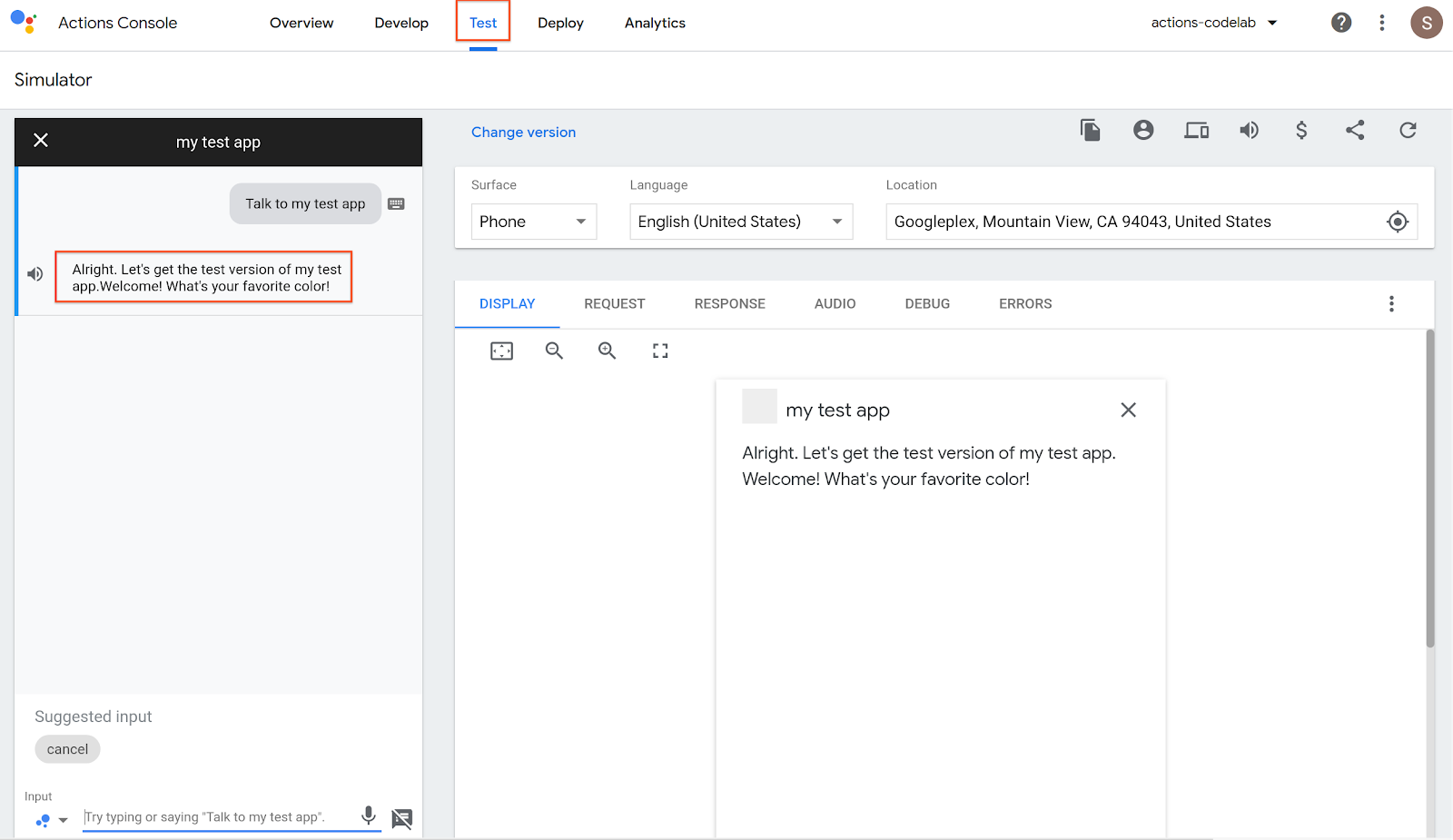Toggle the audio speaker icon in toolbar
The height and width of the screenshot is (840, 1453).
[1250, 131]
